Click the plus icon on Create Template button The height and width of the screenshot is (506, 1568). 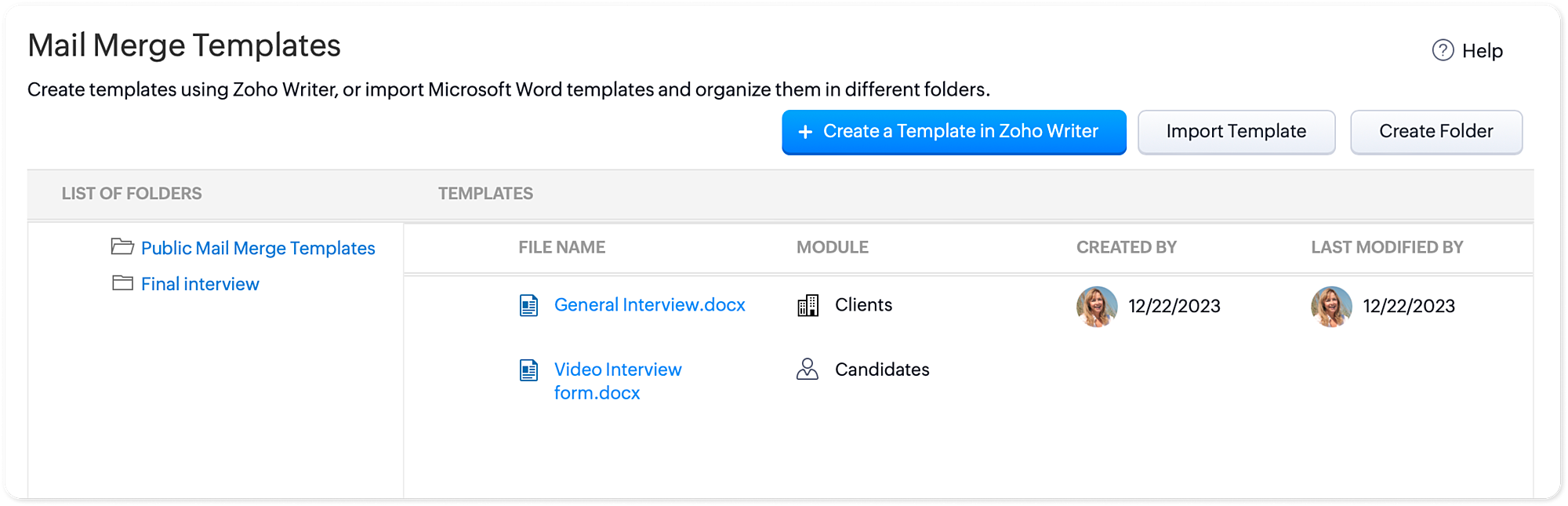click(805, 132)
